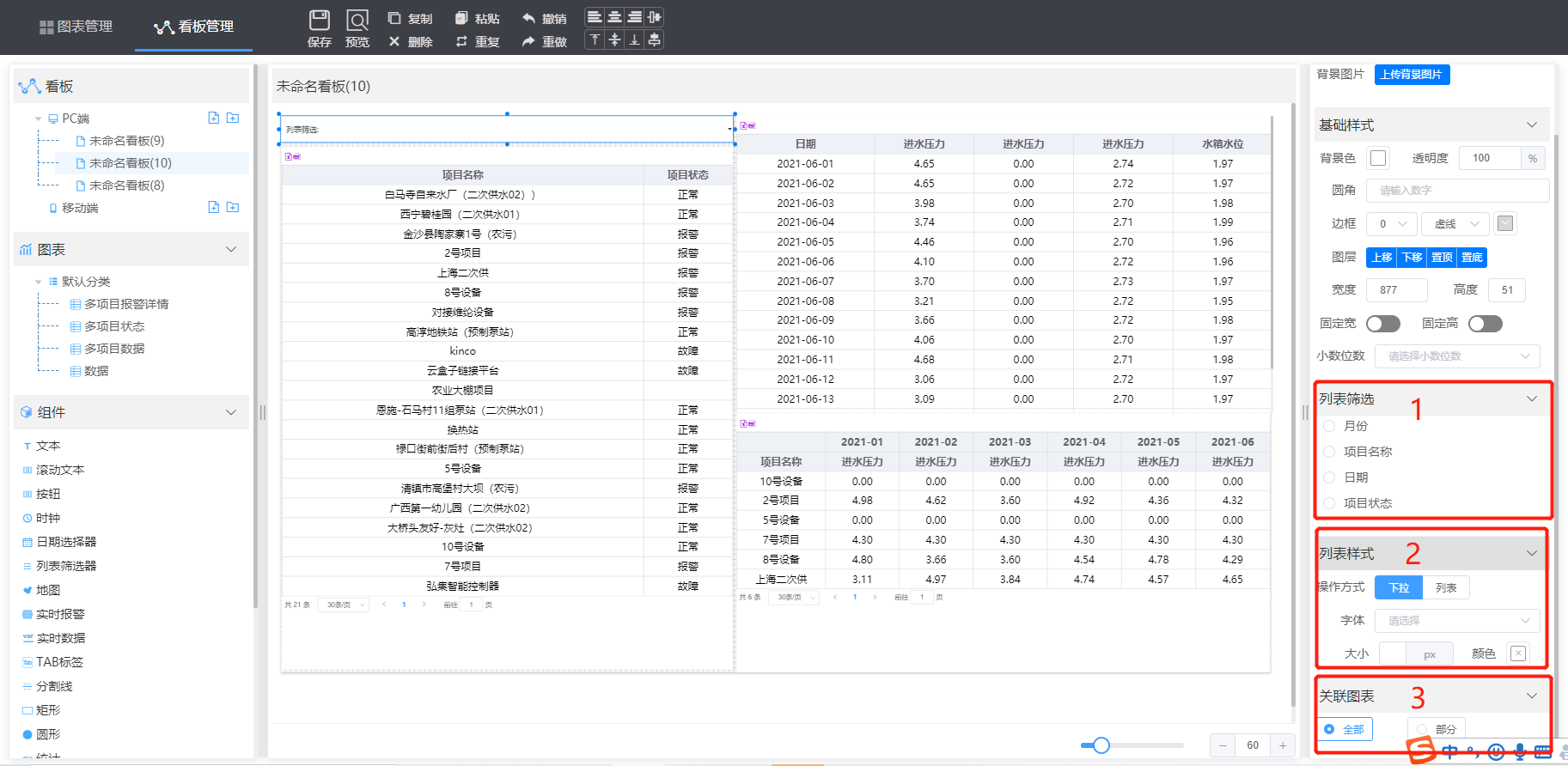Click the 上传背景图片 button

pos(1412,75)
